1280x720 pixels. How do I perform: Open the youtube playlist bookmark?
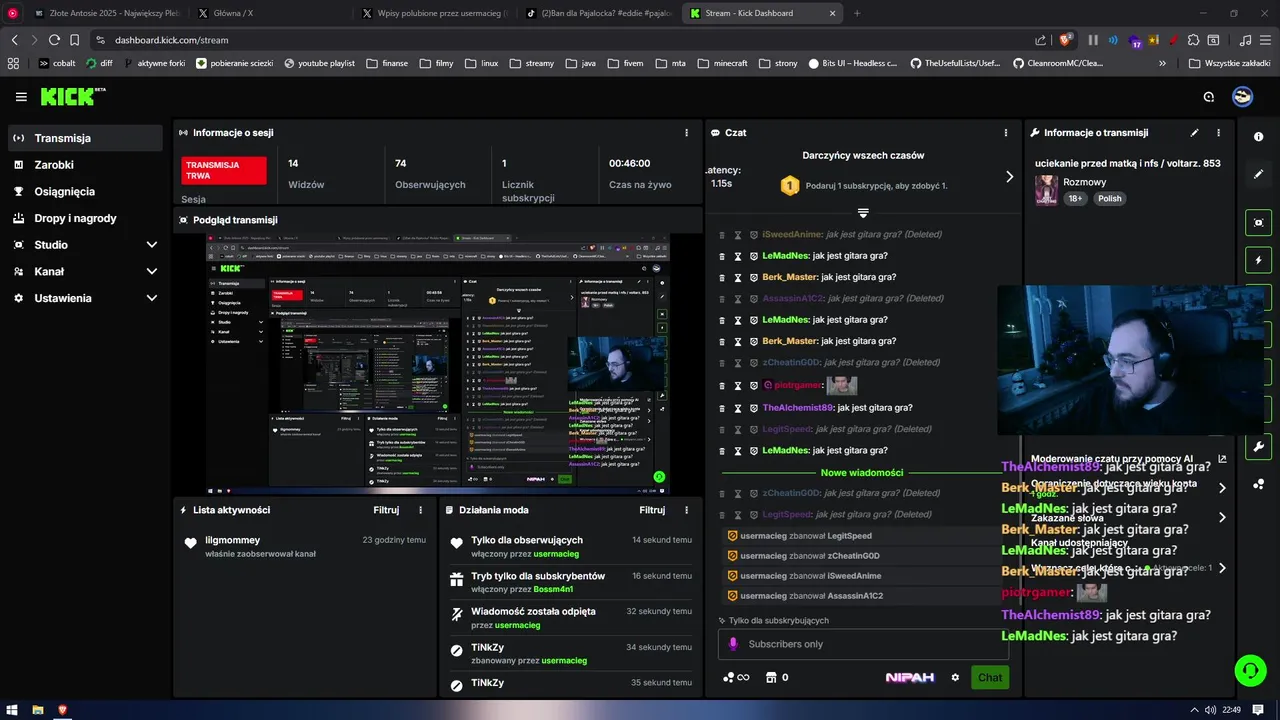point(319,63)
